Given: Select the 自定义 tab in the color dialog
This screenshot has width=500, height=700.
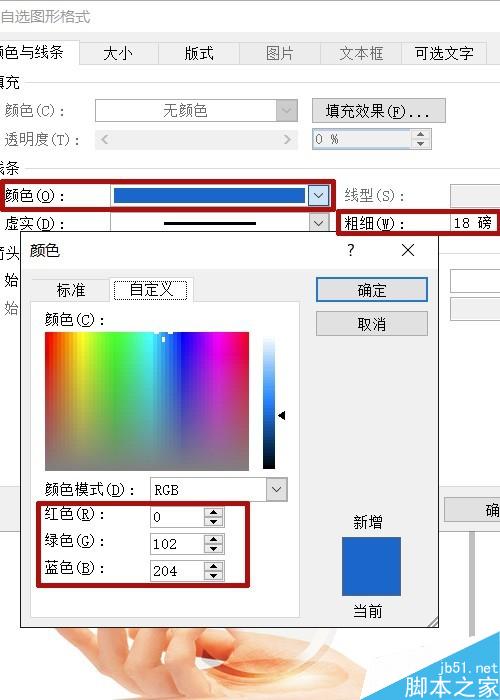Looking at the screenshot, I should (151, 290).
